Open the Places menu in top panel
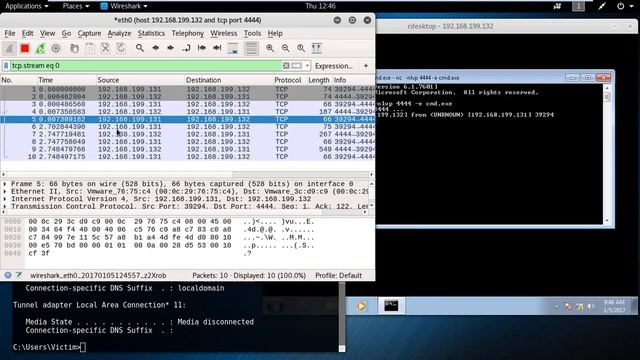 [x=76, y=6]
